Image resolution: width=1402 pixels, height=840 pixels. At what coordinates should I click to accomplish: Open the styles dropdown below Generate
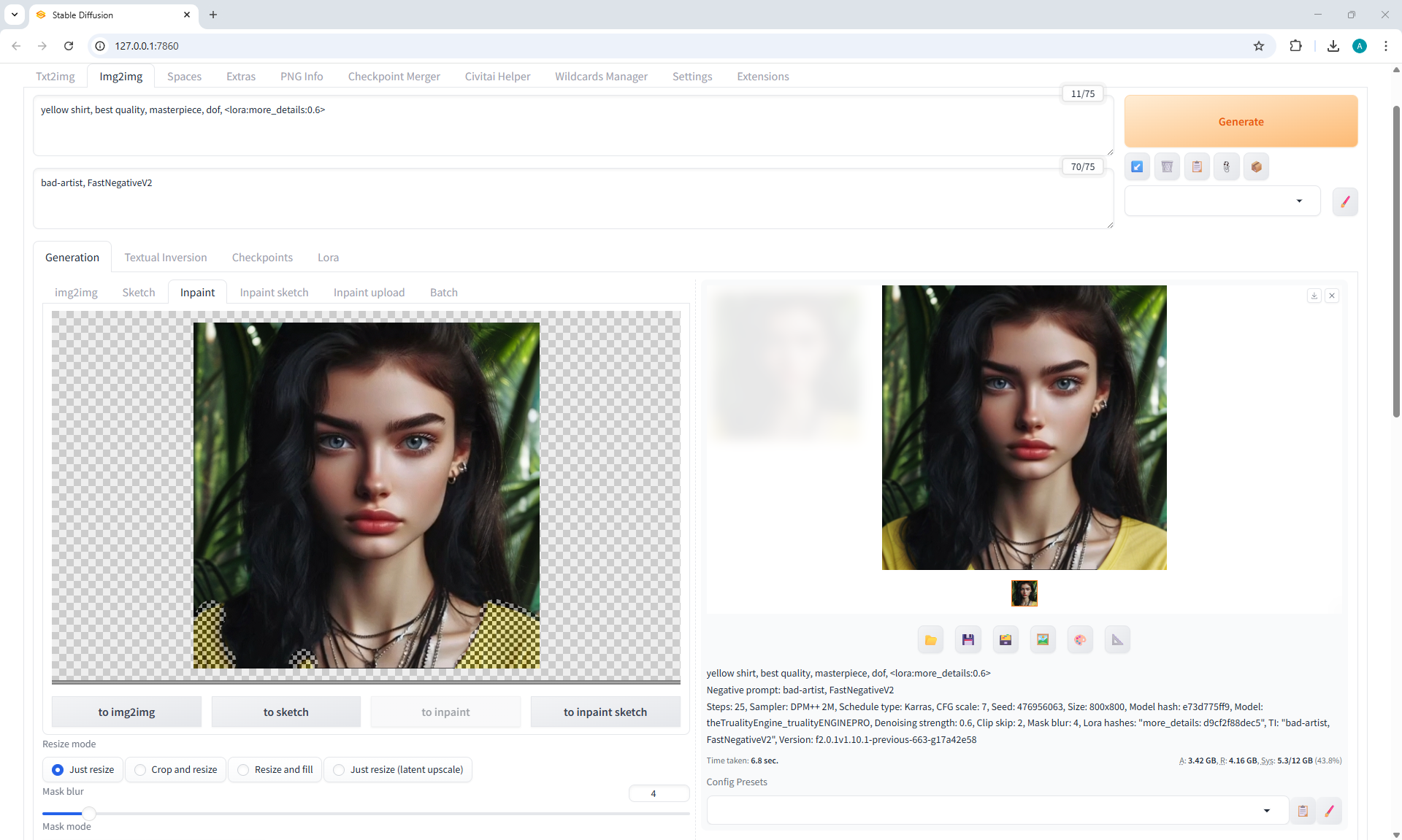[x=1222, y=201]
